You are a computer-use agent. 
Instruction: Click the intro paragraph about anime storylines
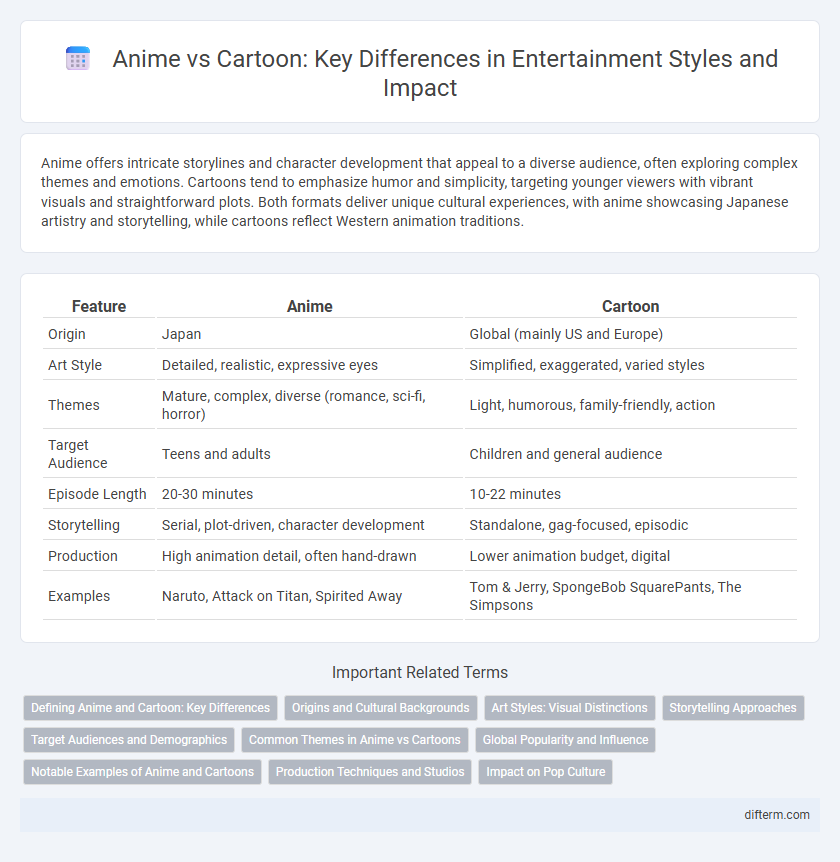pos(419,192)
